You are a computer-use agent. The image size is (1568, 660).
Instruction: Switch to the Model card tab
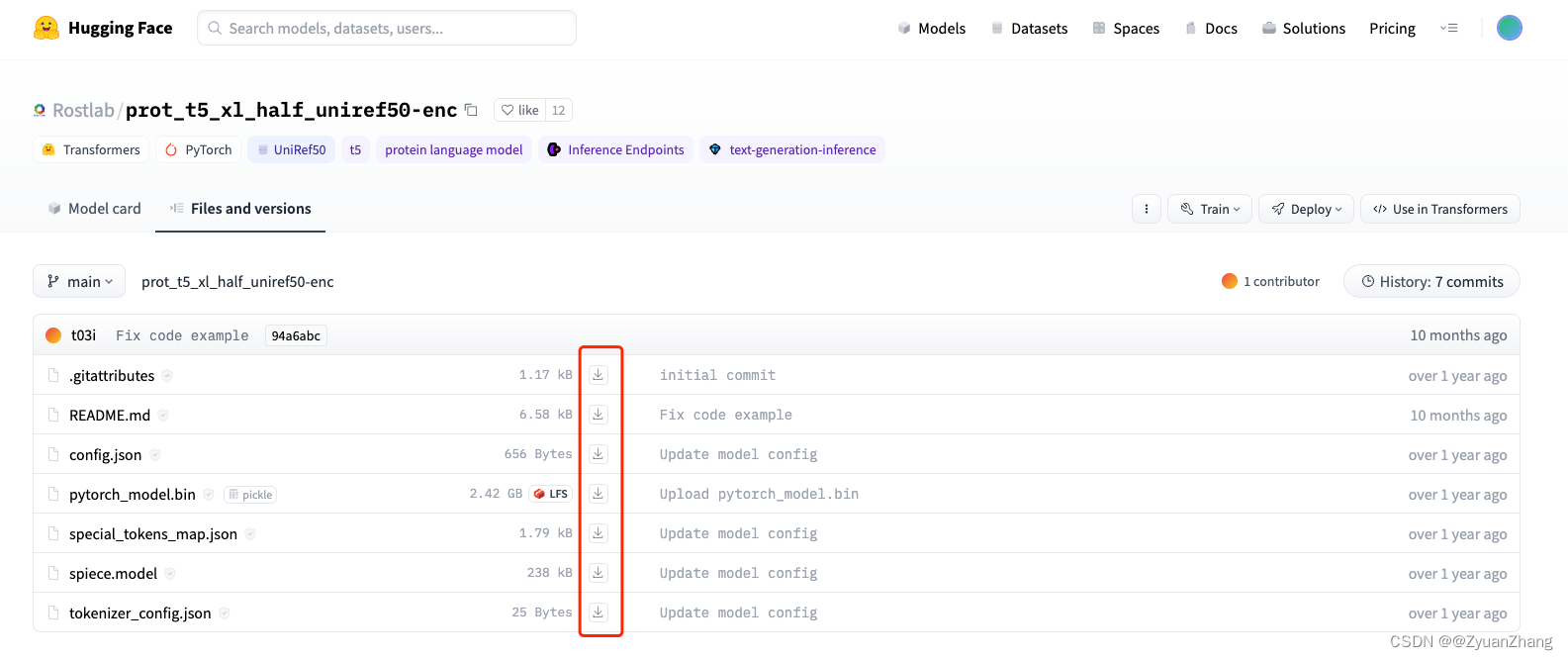[x=95, y=208]
